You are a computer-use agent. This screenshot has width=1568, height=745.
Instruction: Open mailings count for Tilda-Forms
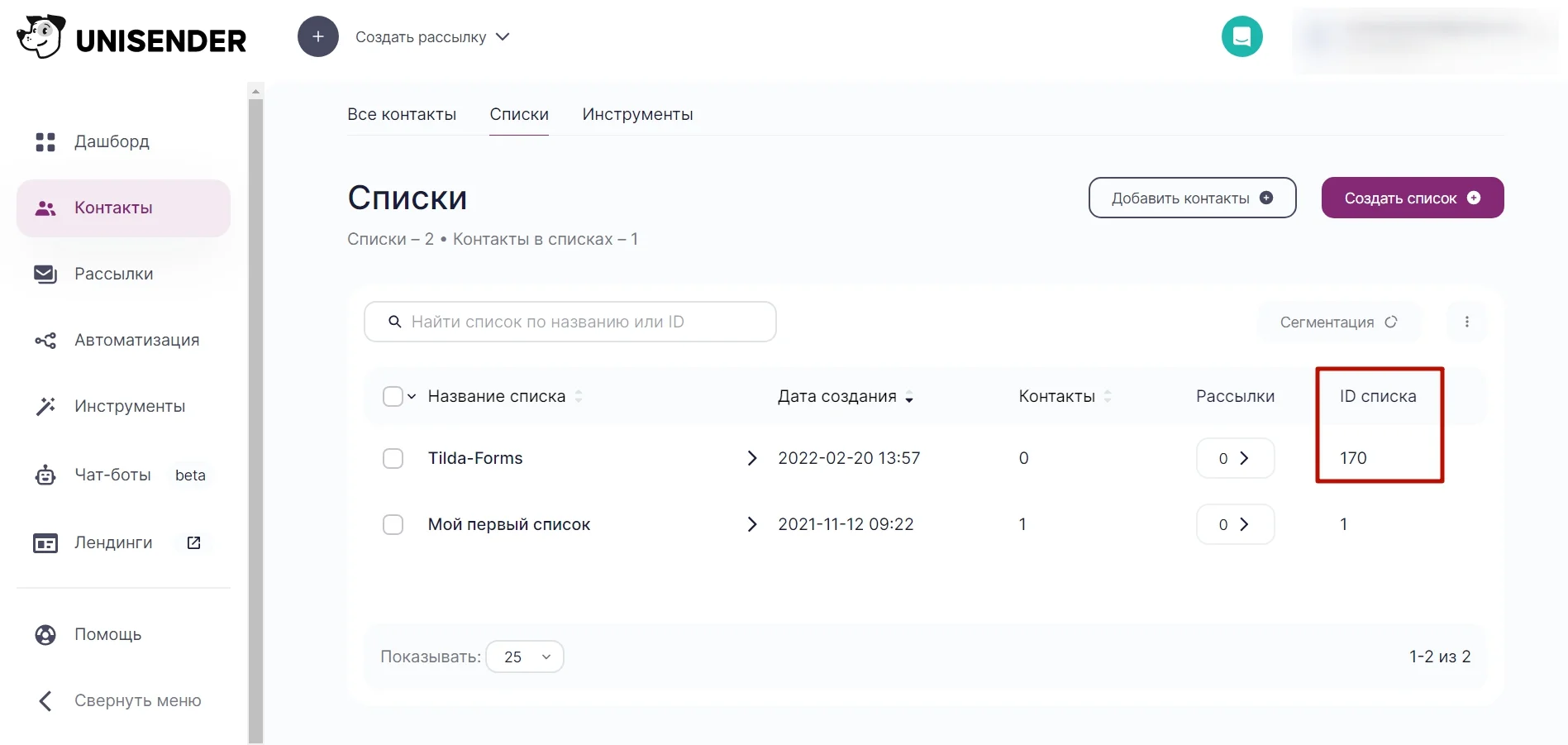[x=1235, y=458]
